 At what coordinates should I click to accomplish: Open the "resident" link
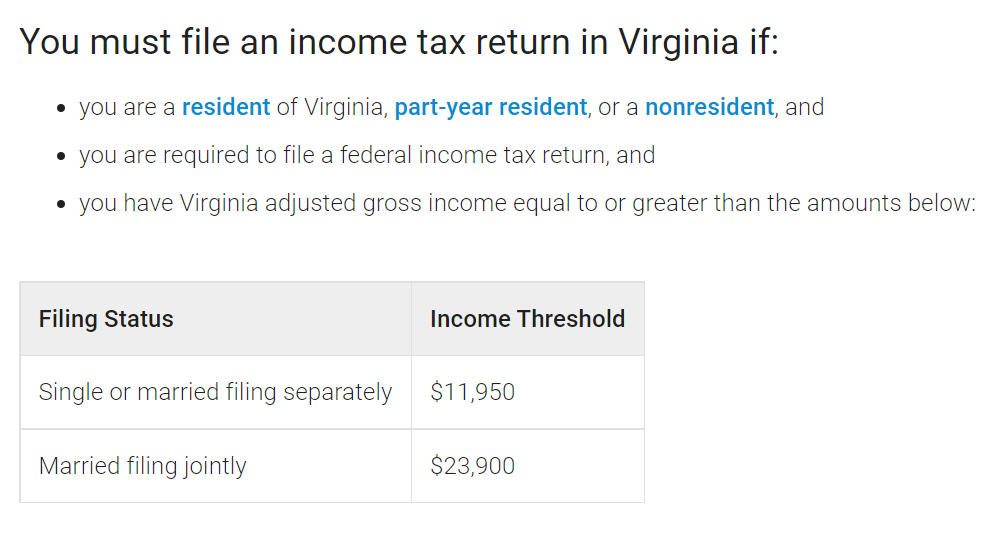[x=226, y=107]
